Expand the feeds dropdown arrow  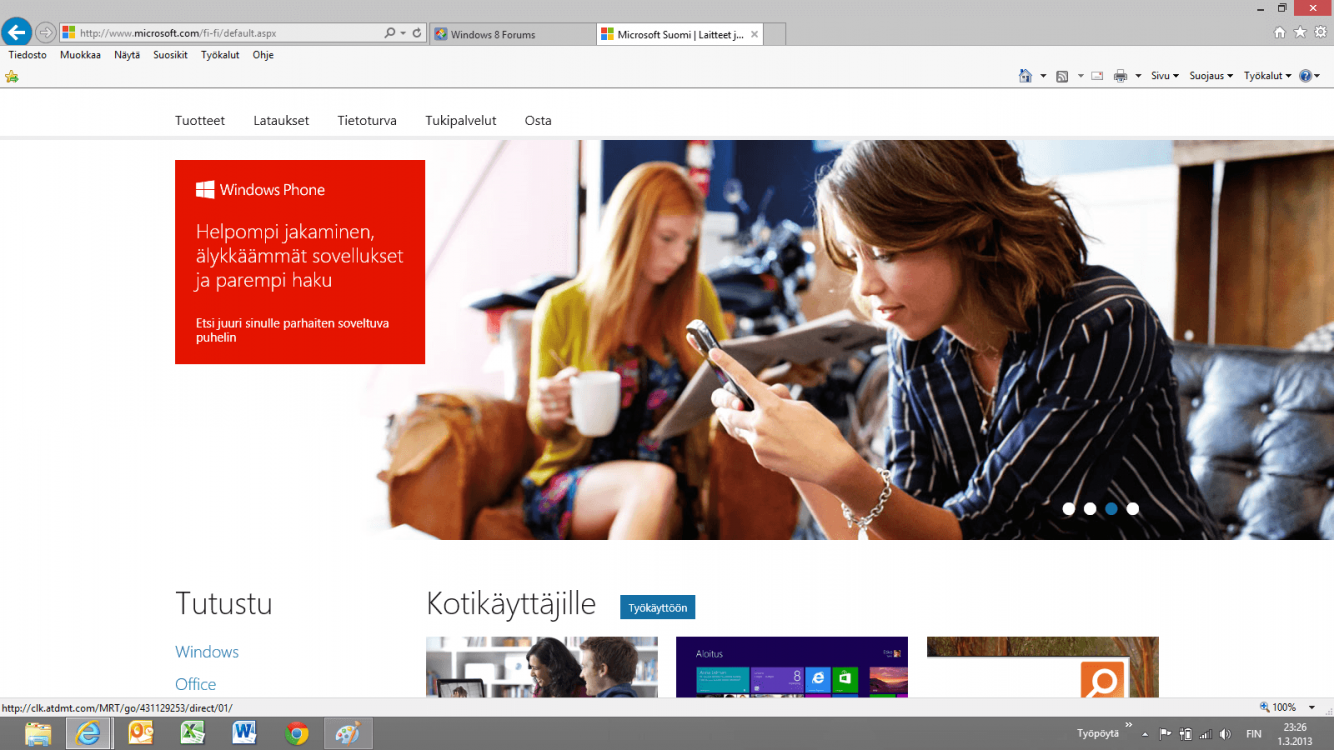(x=1080, y=76)
